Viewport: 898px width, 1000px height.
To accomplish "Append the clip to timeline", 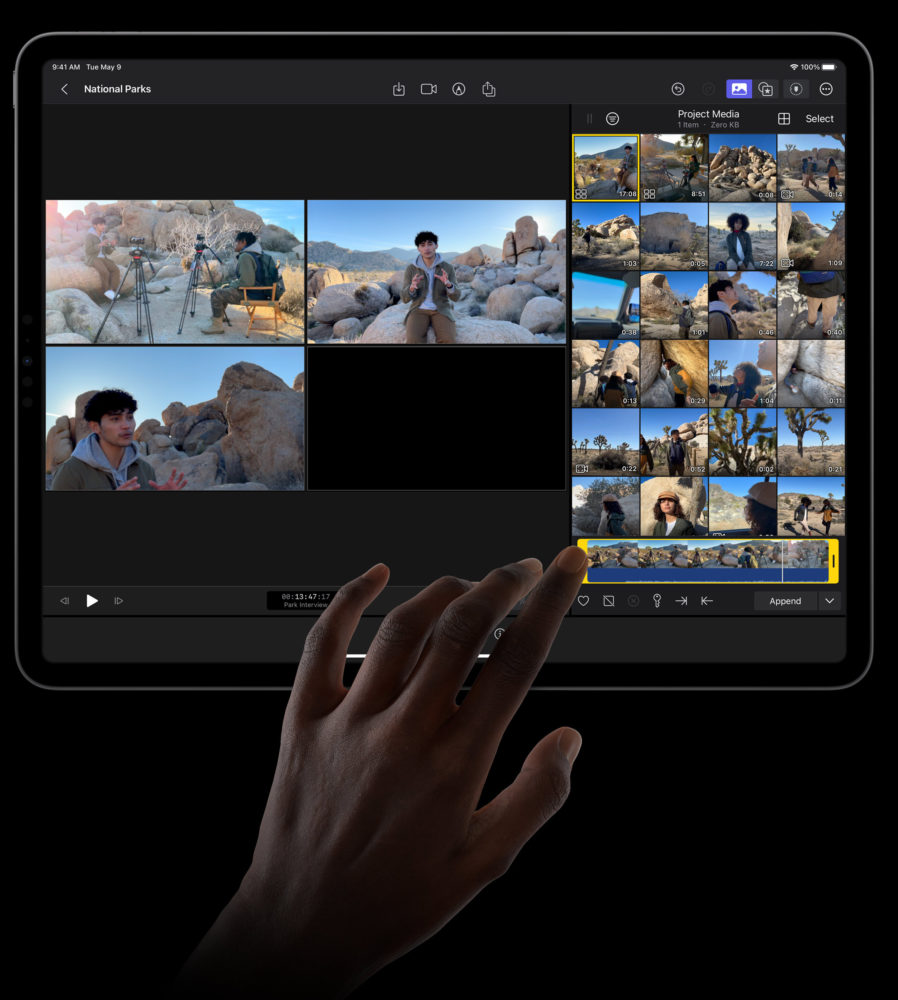I will pyautogui.click(x=785, y=601).
